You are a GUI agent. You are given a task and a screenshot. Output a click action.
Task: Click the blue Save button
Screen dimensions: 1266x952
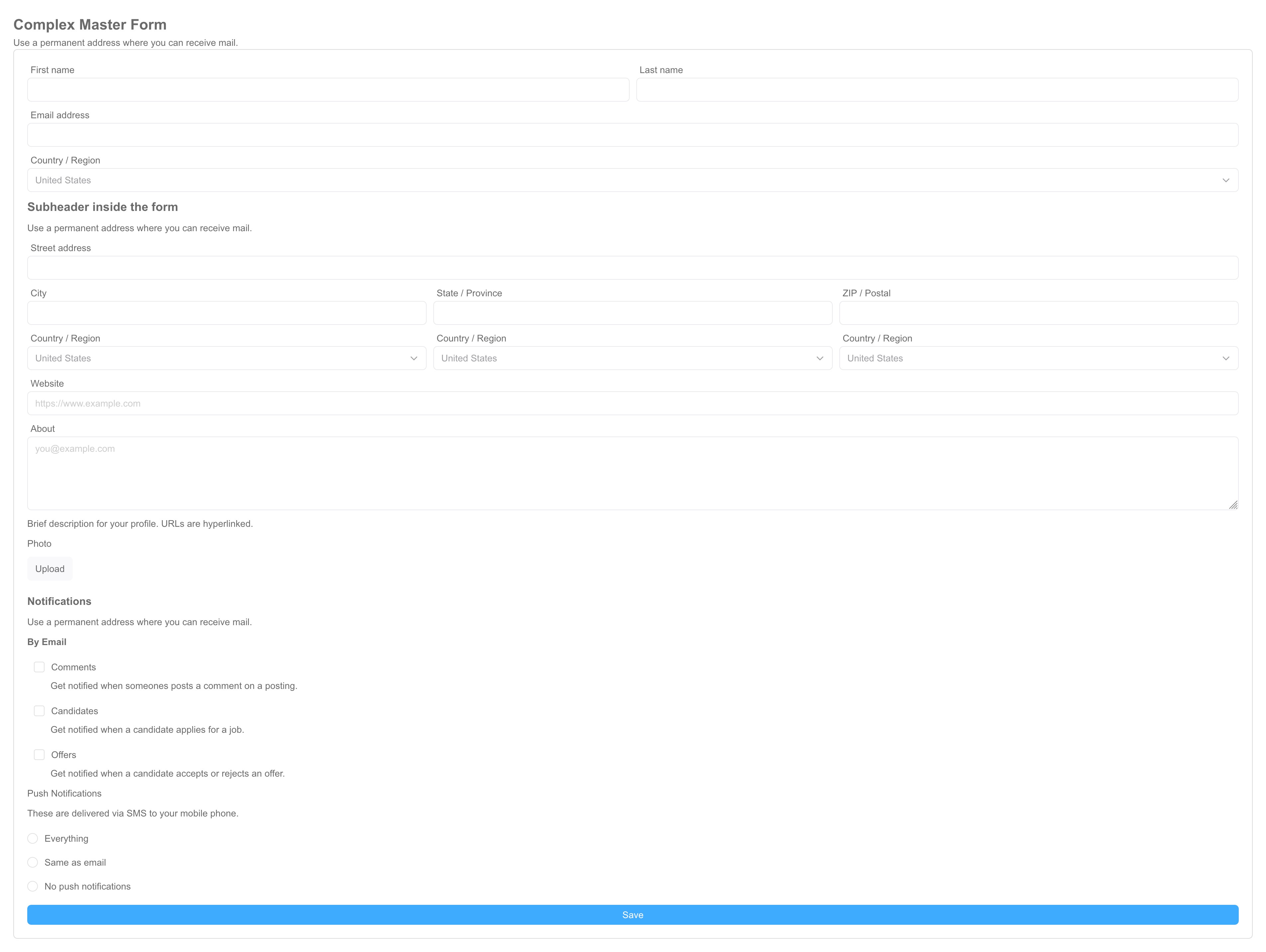click(x=632, y=915)
